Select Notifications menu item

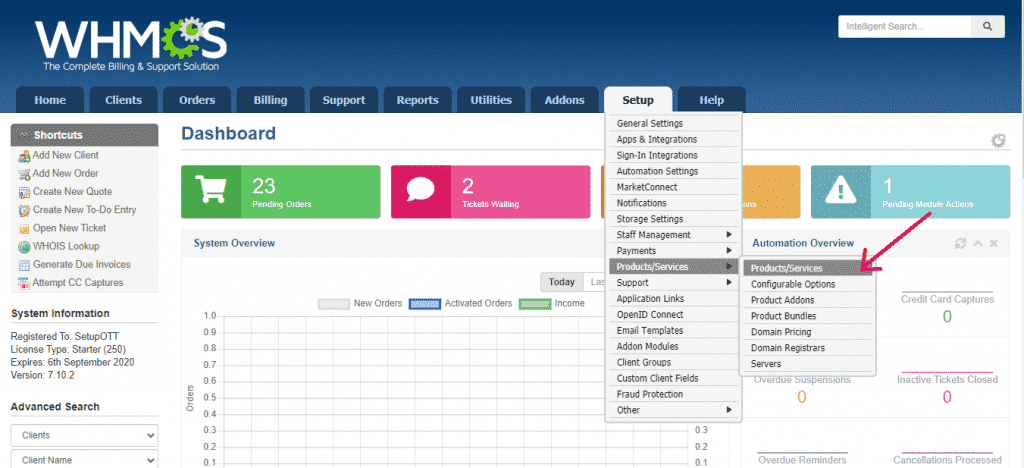click(x=673, y=203)
